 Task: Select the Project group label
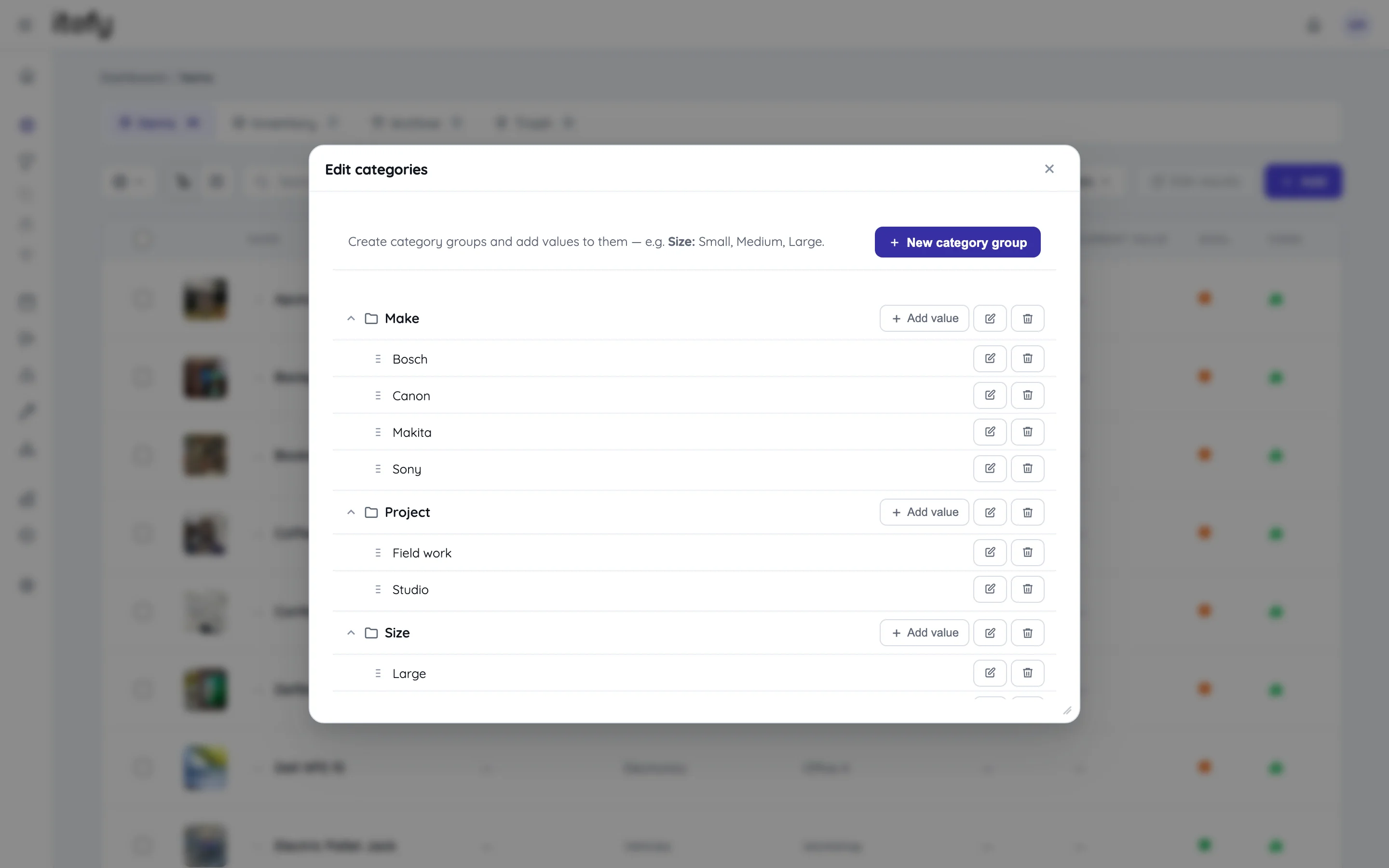pyautogui.click(x=407, y=512)
